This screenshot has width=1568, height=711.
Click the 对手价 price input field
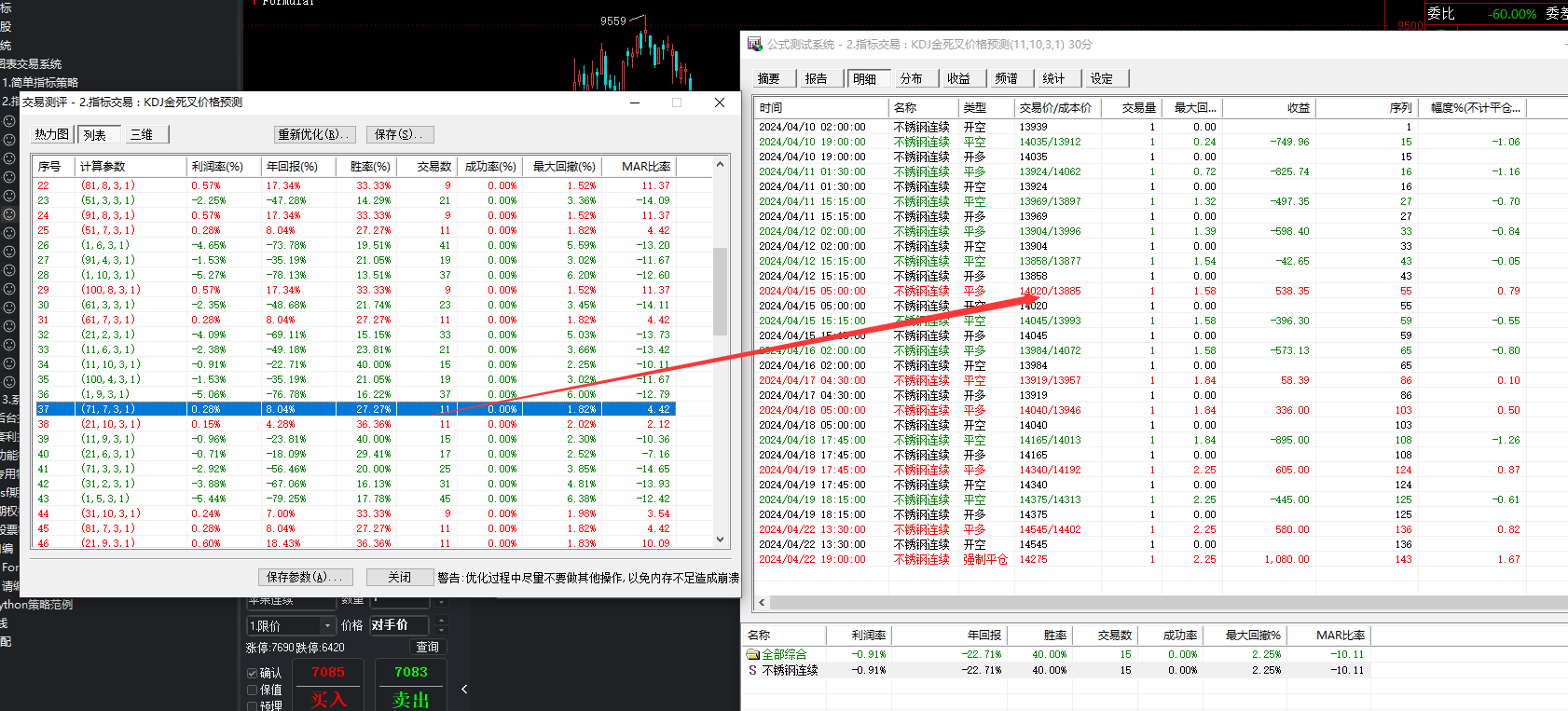[399, 625]
